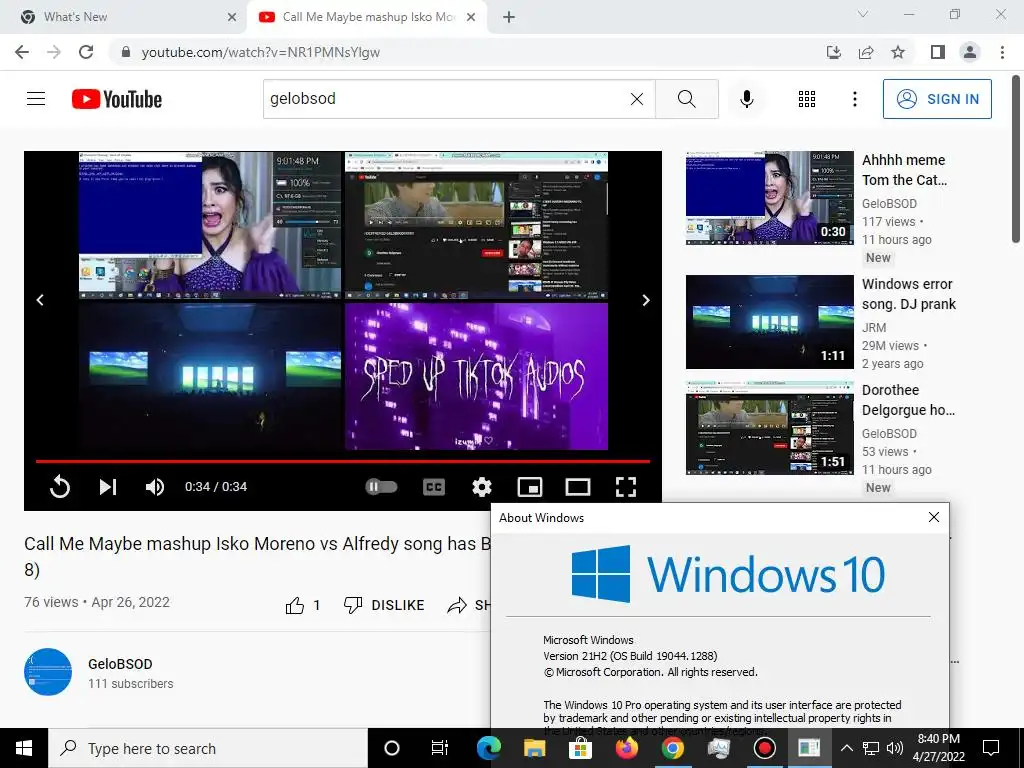Close the What's New tab

tap(232, 17)
